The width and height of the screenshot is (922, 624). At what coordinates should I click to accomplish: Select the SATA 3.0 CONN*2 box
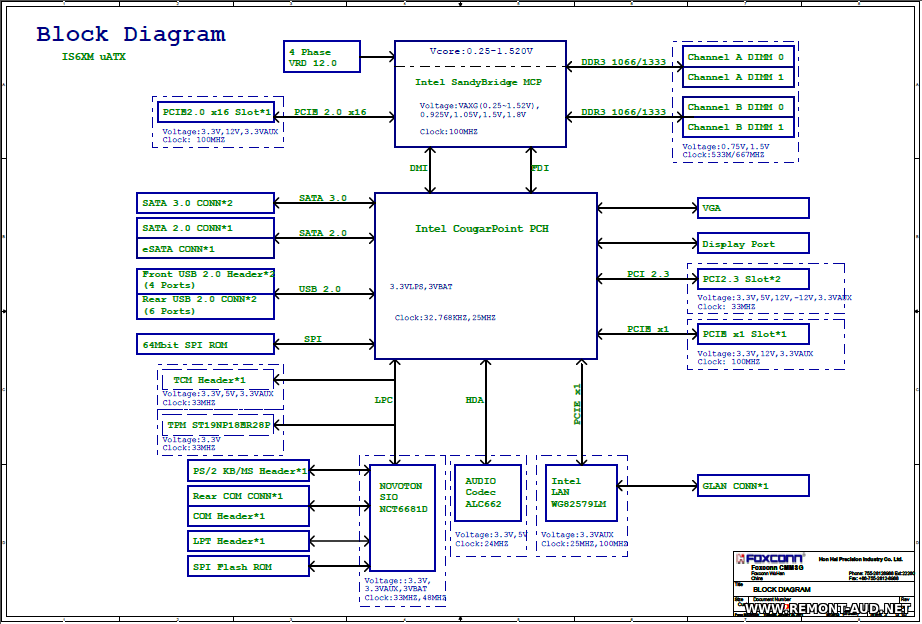tap(205, 203)
